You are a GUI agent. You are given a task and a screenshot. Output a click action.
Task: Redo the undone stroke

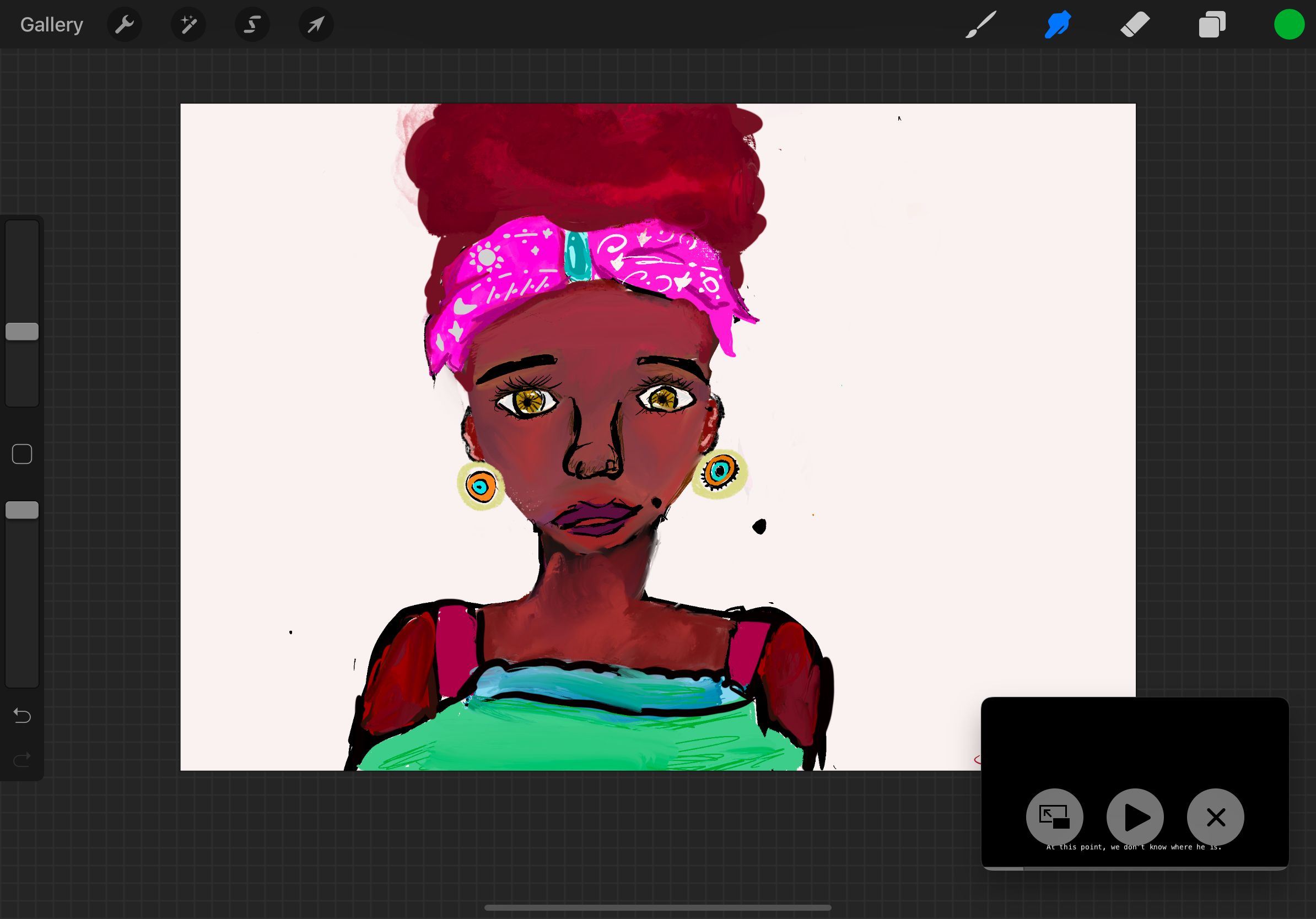pyautogui.click(x=22, y=760)
